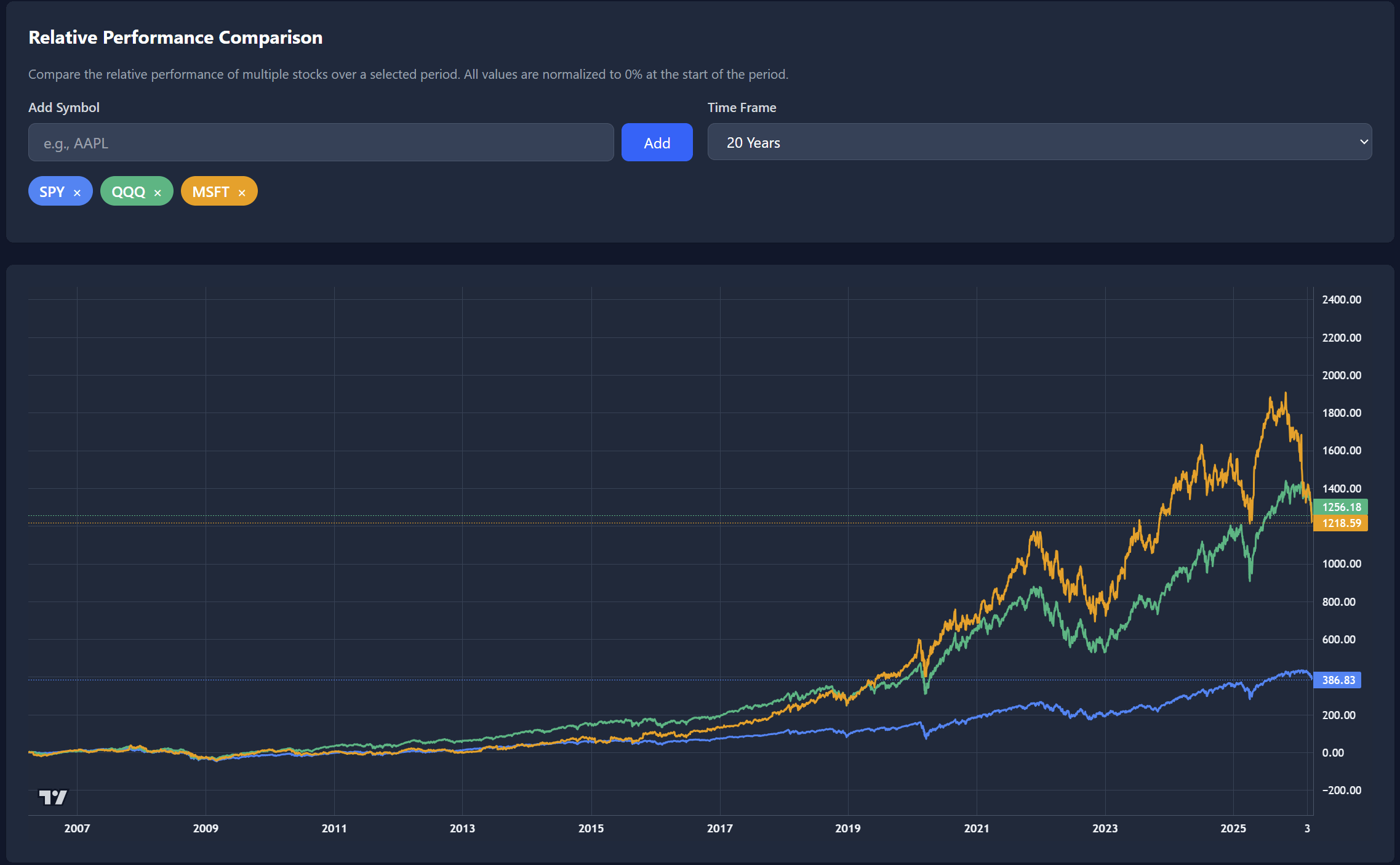Click the 2000.00 price scale label
The width and height of the screenshot is (1400, 865).
pos(1342,375)
